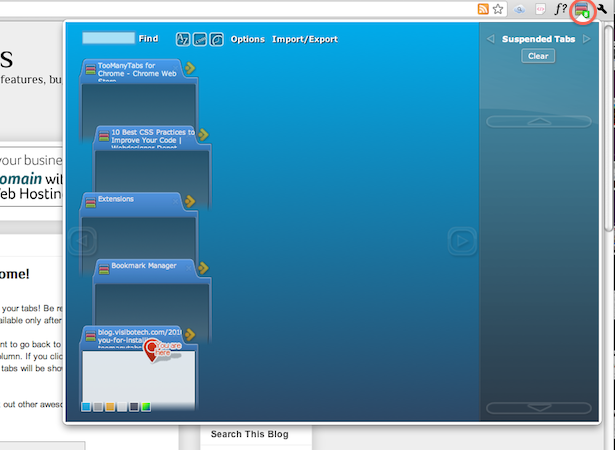The width and height of the screenshot is (615, 450).
Task: Open the Options menu
Action: click(x=247, y=39)
